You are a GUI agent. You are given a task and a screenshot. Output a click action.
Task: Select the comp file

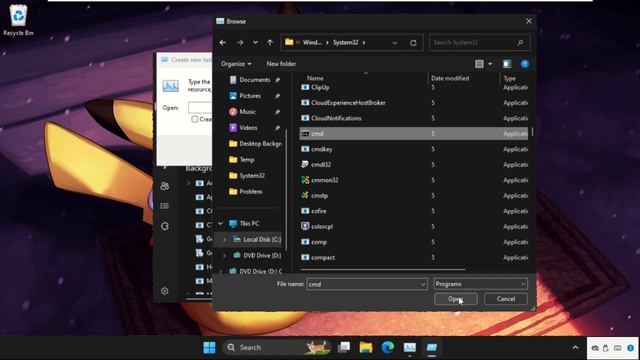pos(318,242)
